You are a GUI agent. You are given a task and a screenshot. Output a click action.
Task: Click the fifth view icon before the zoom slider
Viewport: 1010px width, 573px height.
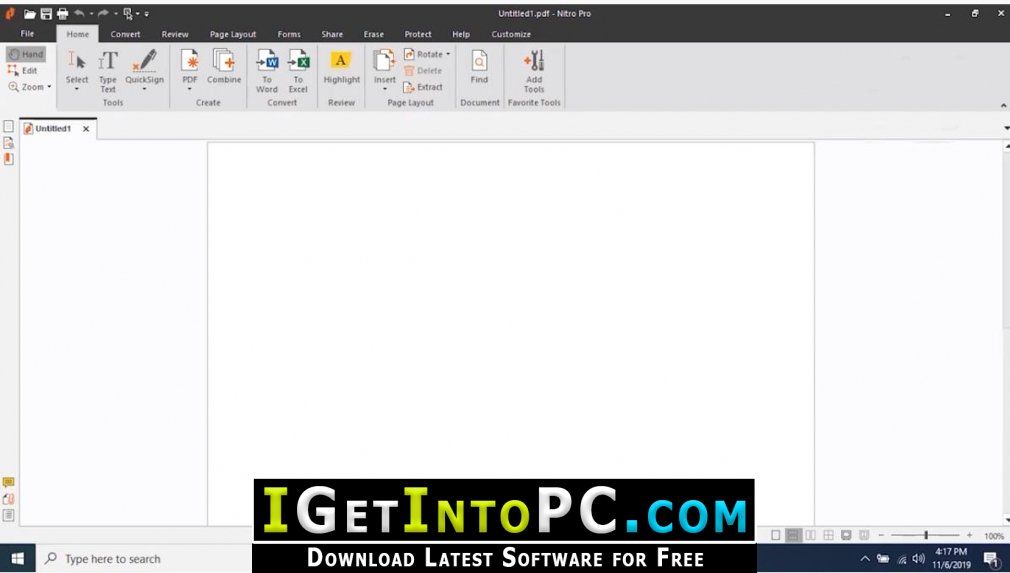[846, 535]
